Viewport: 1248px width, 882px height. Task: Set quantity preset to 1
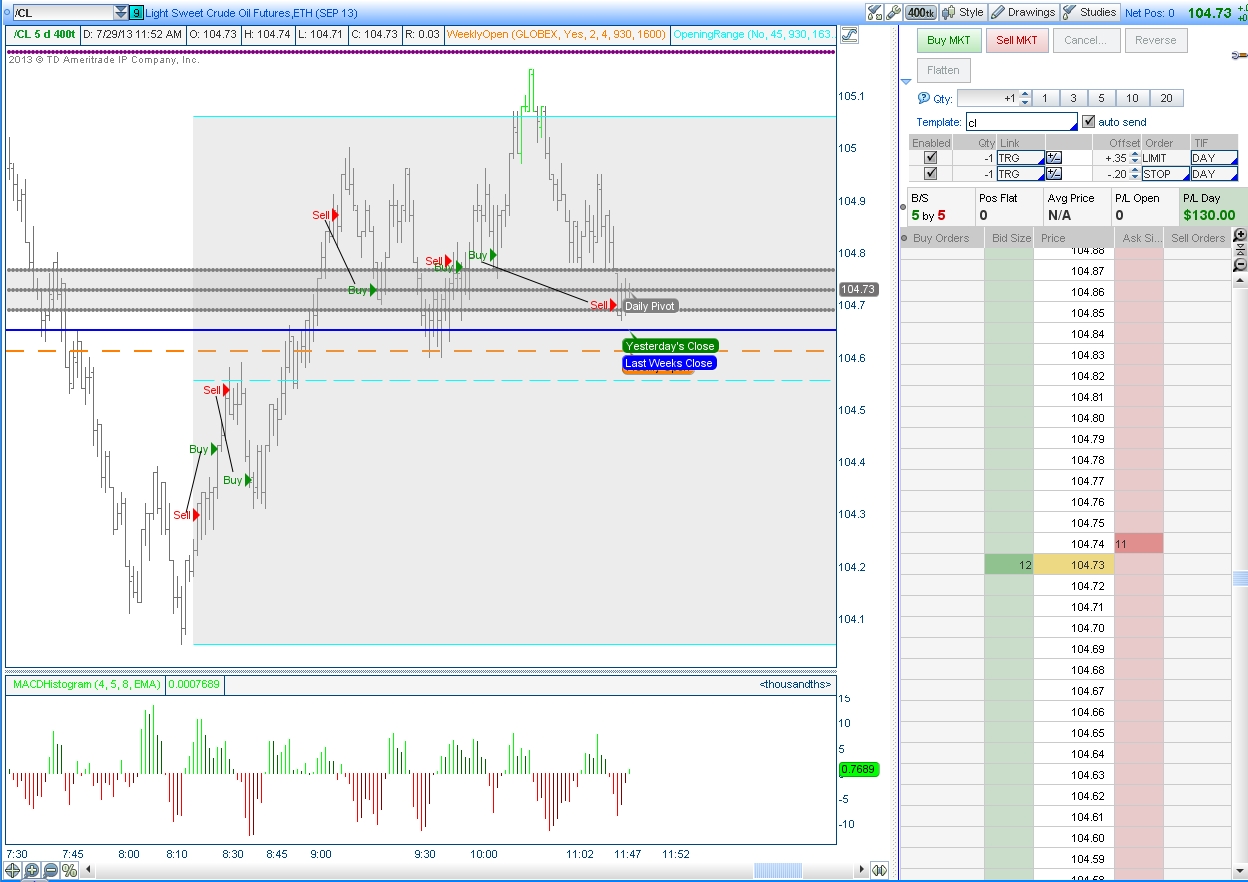pyautogui.click(x=1044, y=98)
